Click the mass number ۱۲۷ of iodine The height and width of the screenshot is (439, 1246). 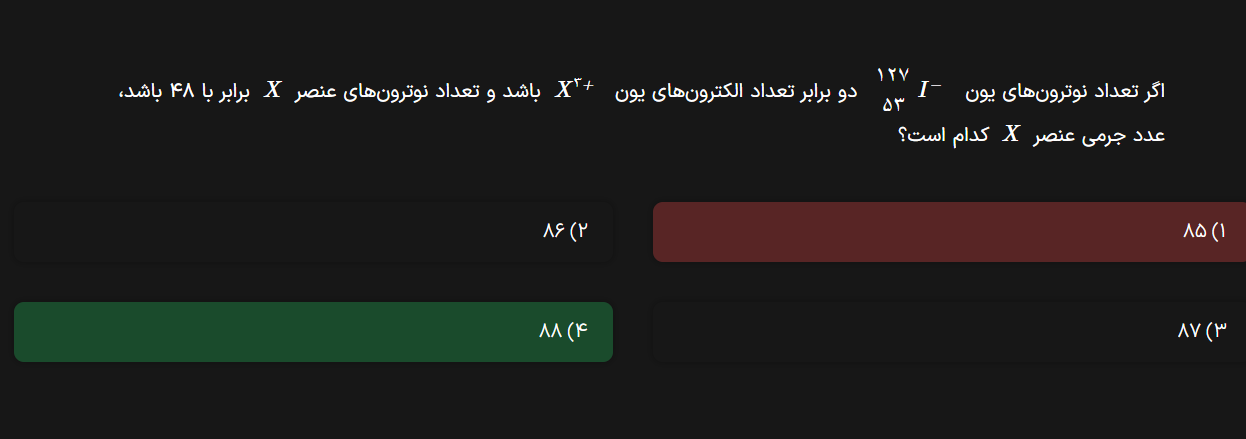(x=892, y=75)
